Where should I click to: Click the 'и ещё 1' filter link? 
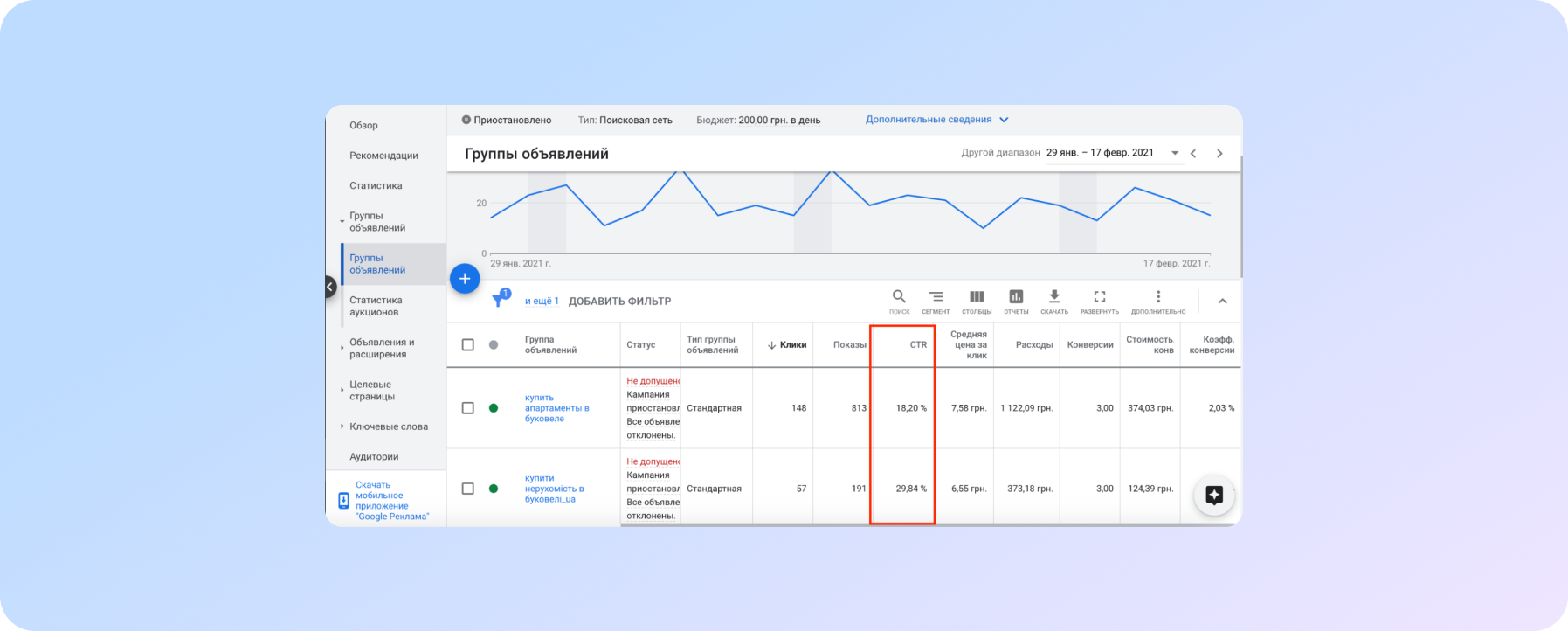(542, 302)
